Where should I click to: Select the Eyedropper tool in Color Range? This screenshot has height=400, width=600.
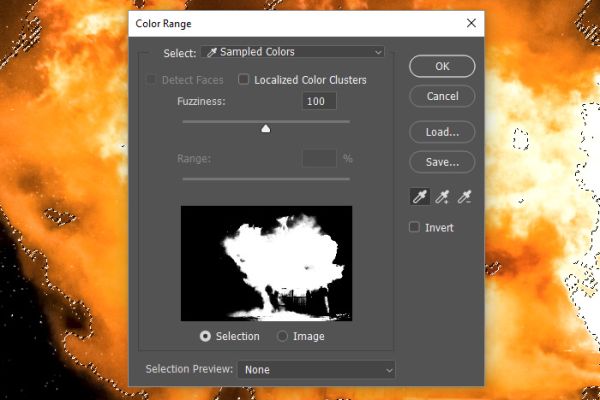click(420, 197)
